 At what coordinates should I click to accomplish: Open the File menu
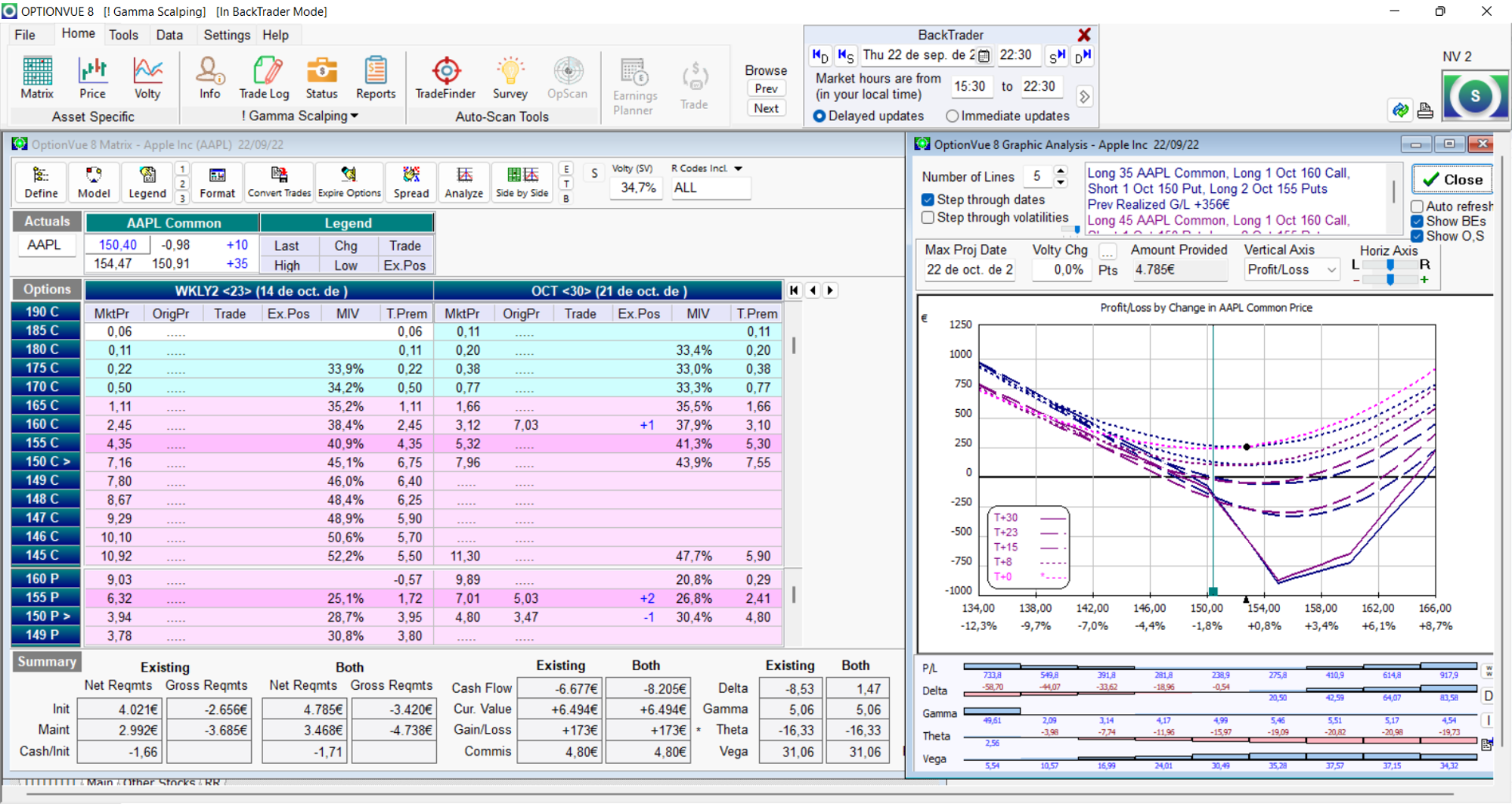25,35
